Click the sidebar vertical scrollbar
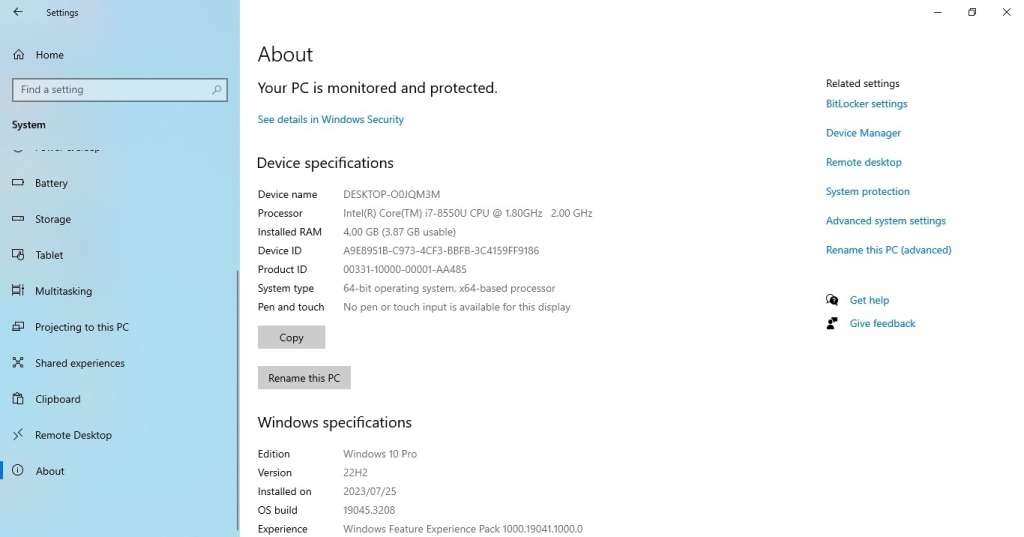 [x=238, y=399]
